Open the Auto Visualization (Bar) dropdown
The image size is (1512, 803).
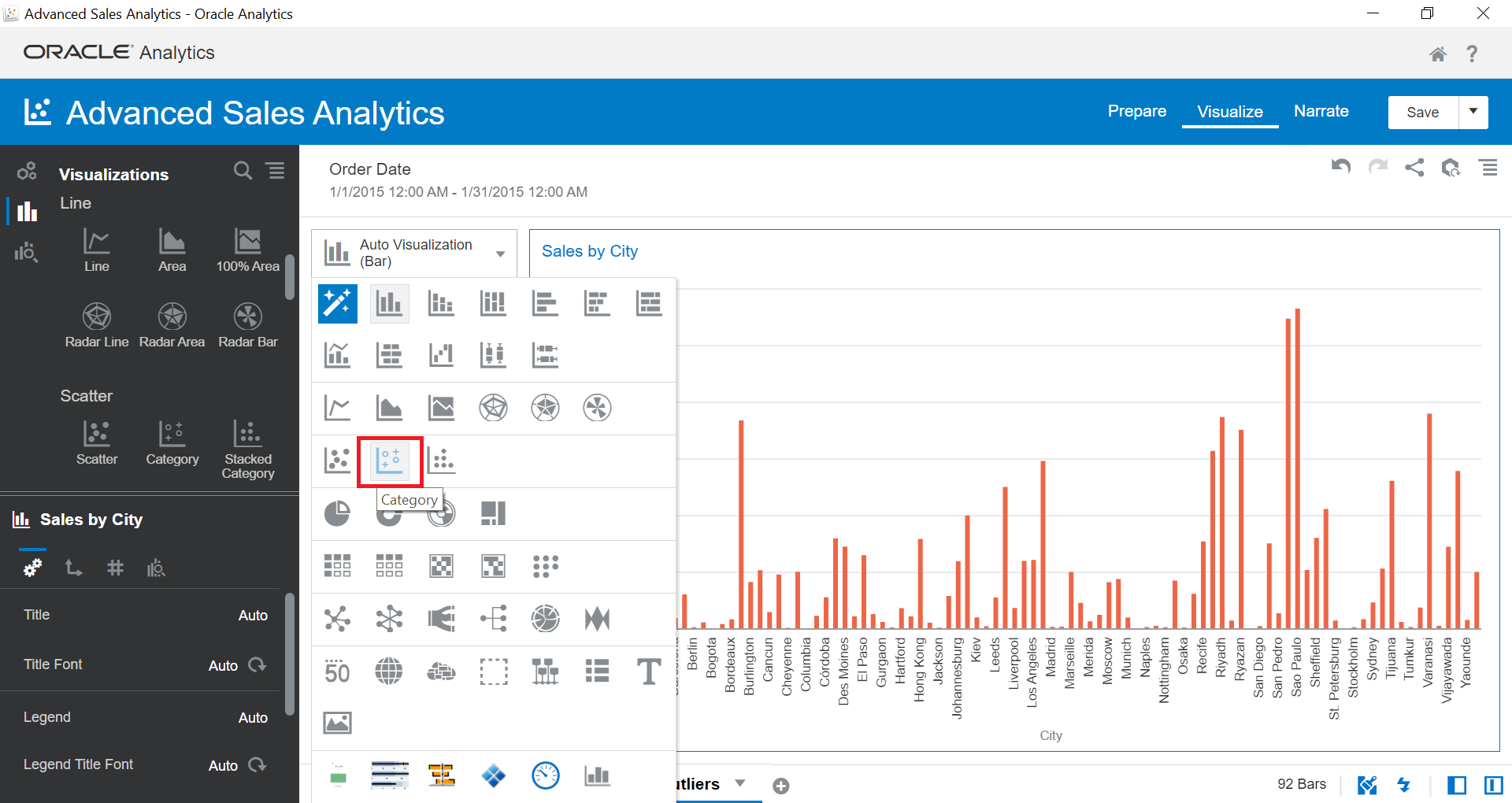(500, 253)
